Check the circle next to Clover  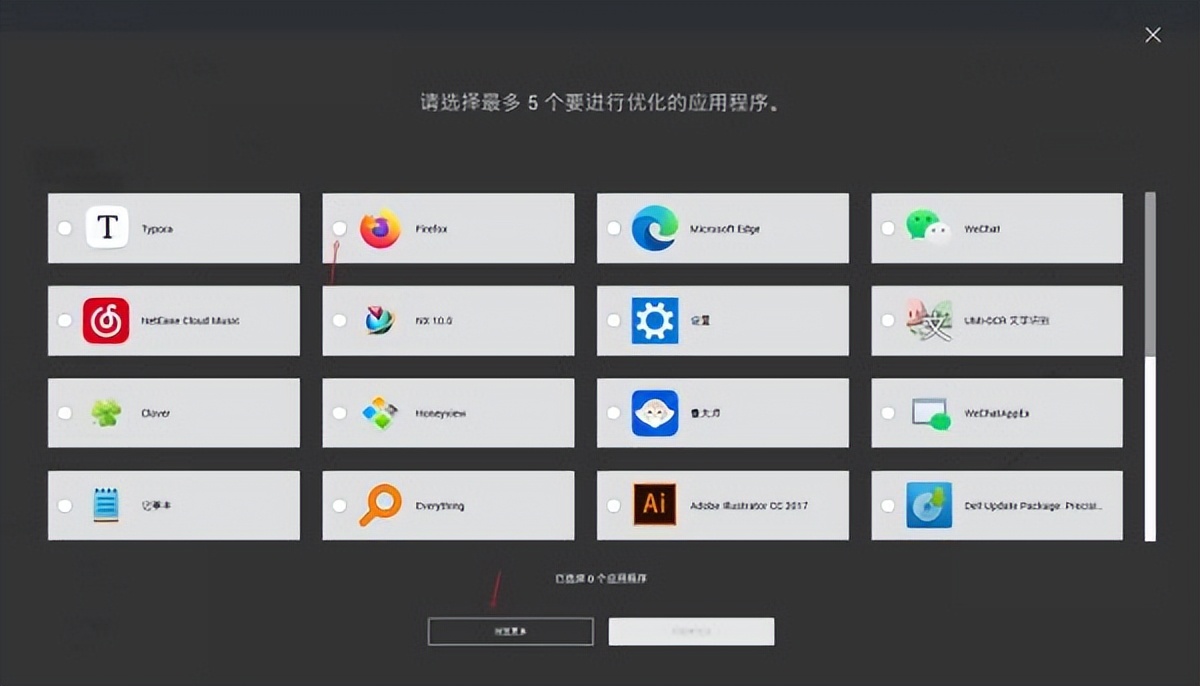(65, 412)
